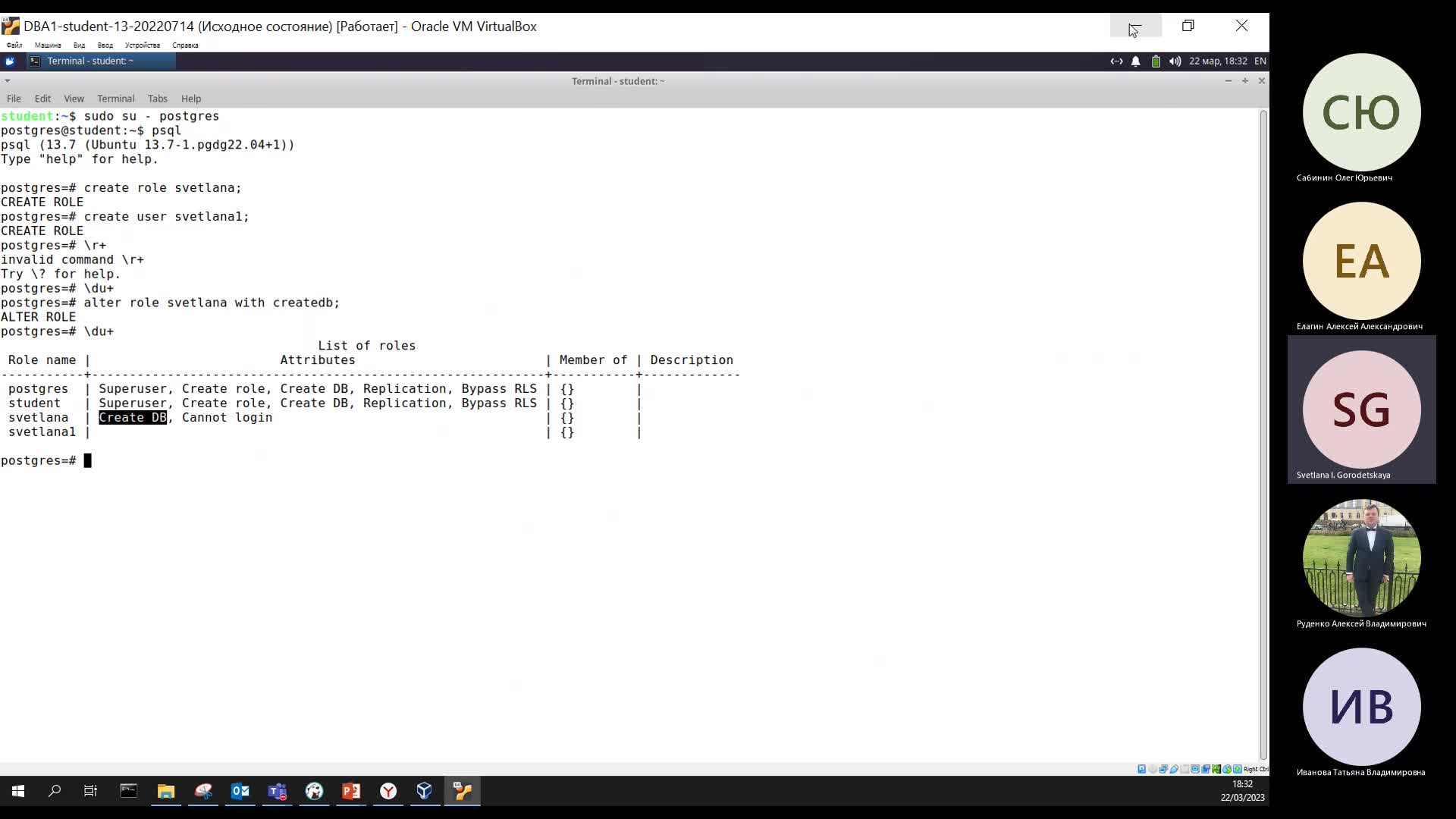
Task: Click the 'Description' column header
Action: point(692,360)
